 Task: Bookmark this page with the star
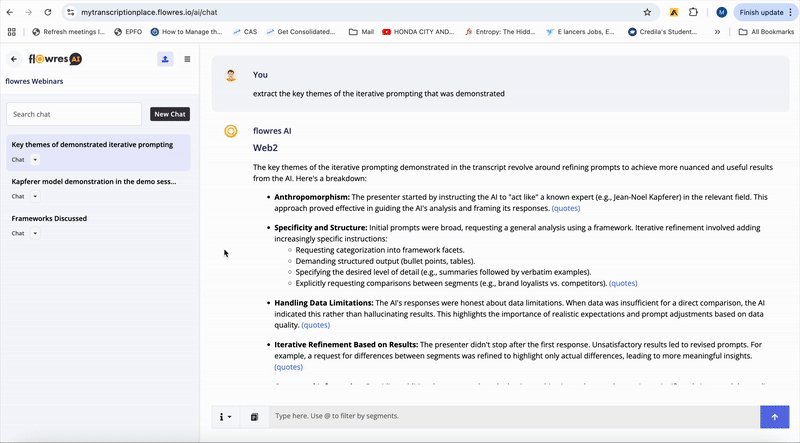click(647, 12)
